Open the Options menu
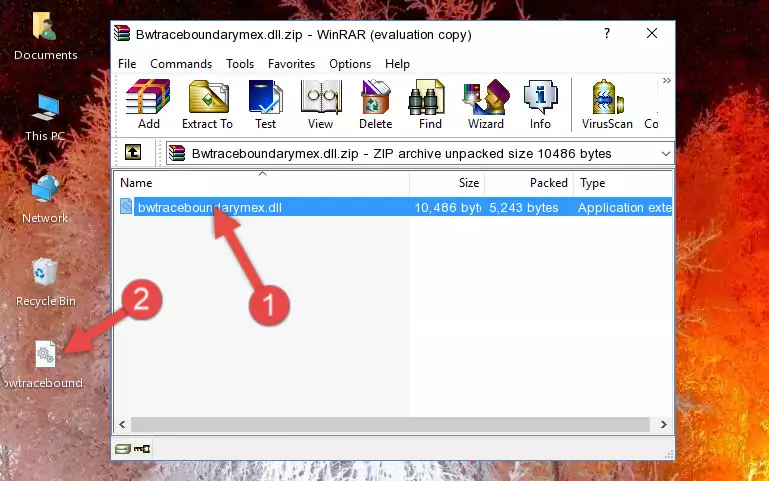Screen dimensions: 769x481 350,64
